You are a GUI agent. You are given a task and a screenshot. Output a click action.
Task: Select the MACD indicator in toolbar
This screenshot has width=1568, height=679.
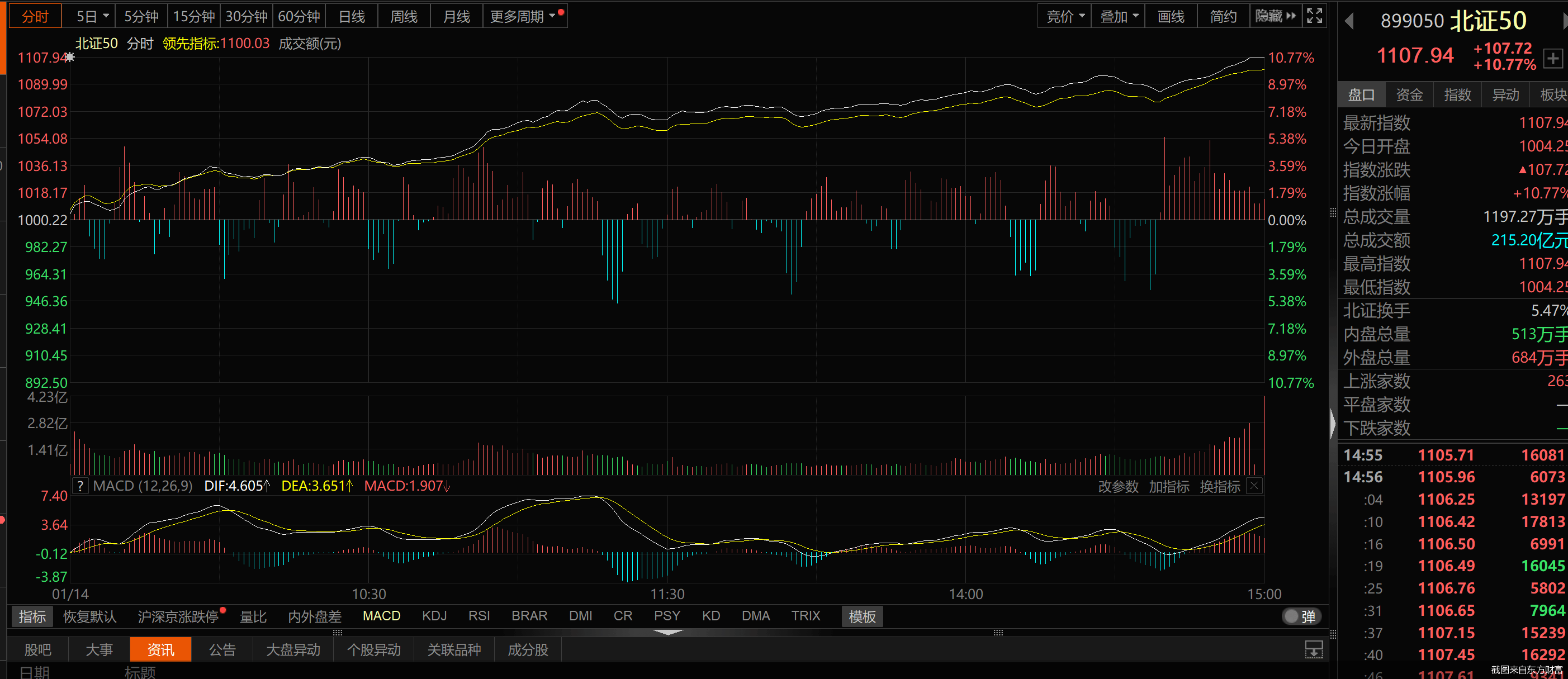point(382,616)
